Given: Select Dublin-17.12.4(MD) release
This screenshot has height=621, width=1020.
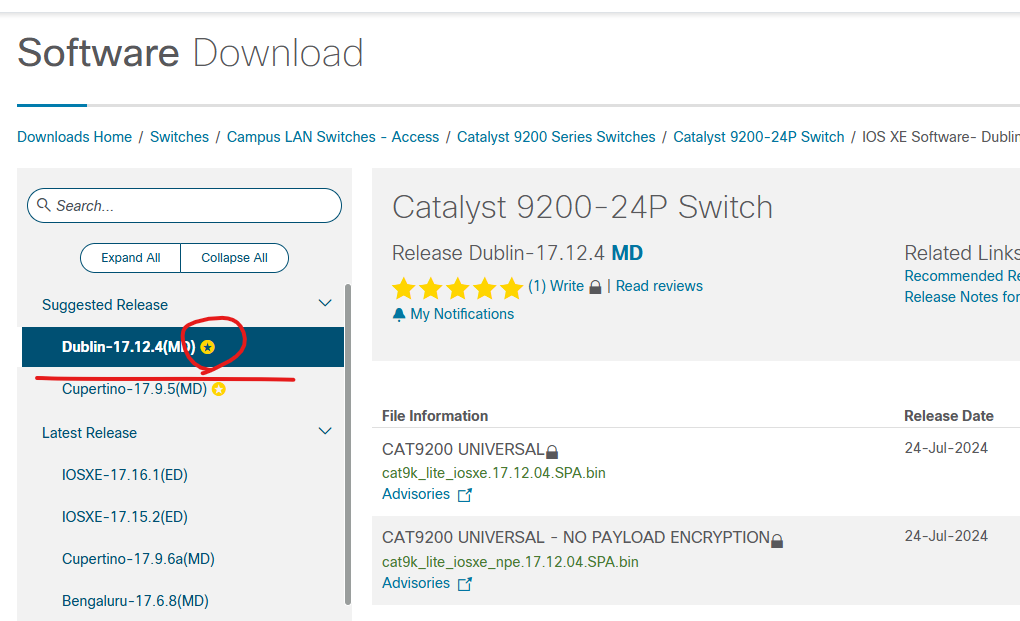Looking at the screenshot, I should (x=183, y=347).
